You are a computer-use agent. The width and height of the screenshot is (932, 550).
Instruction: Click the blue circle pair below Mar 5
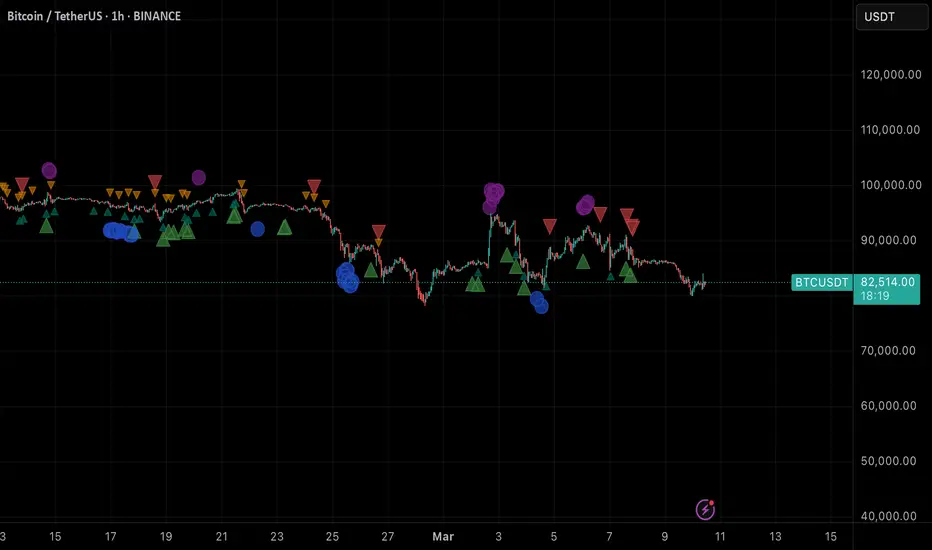539,303
